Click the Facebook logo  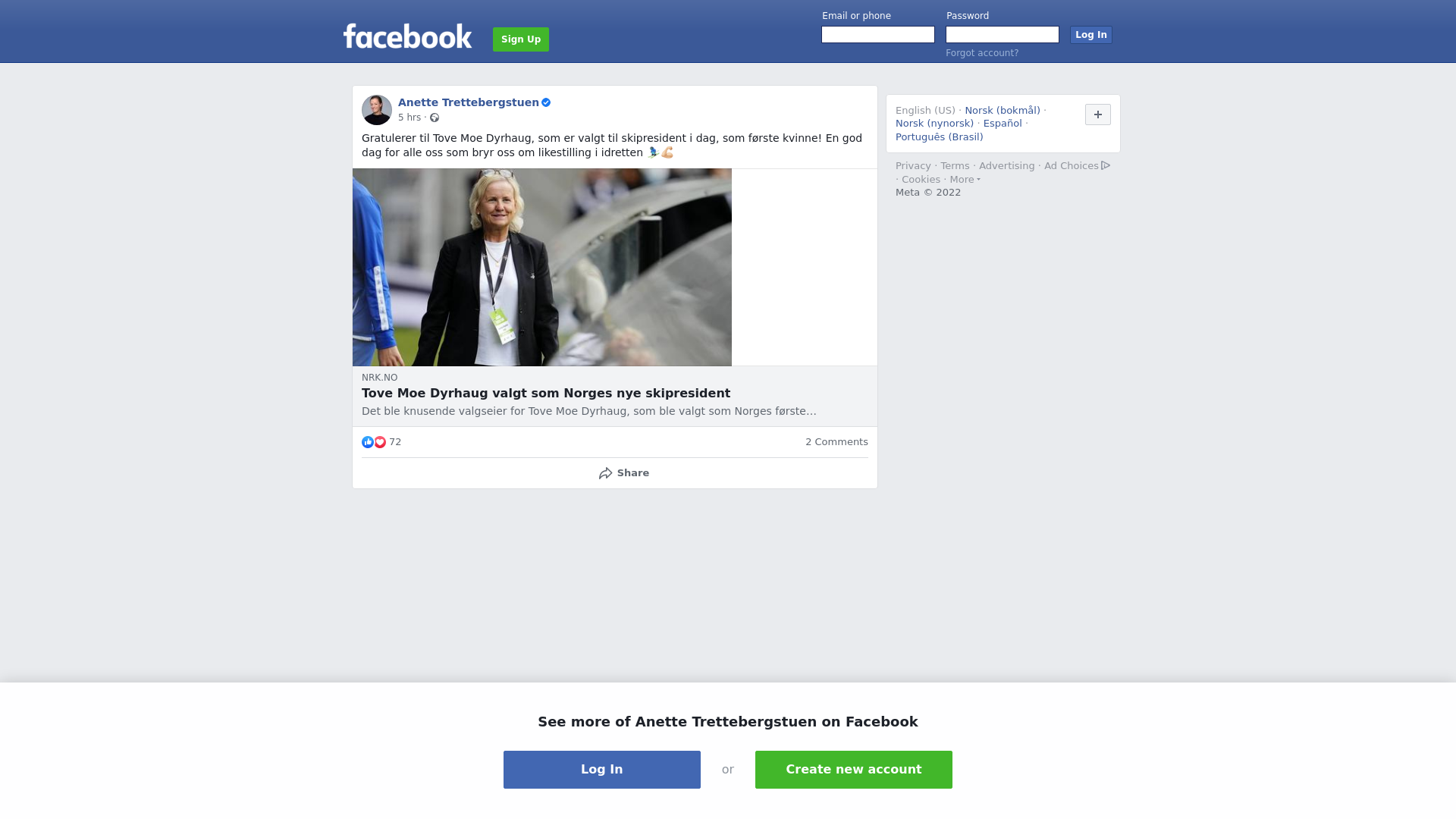pos(407,36)
